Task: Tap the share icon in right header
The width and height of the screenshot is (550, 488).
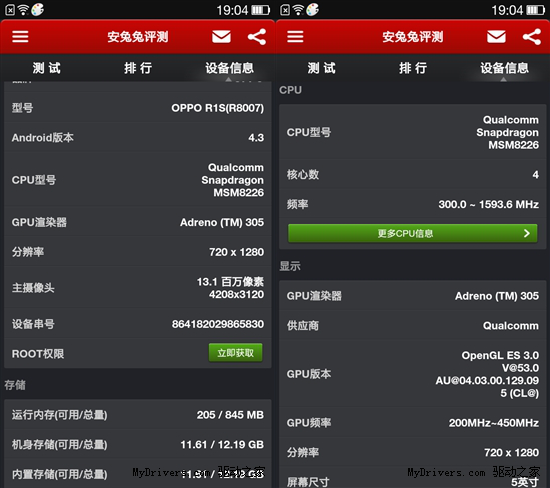Action: click(532, 37)
